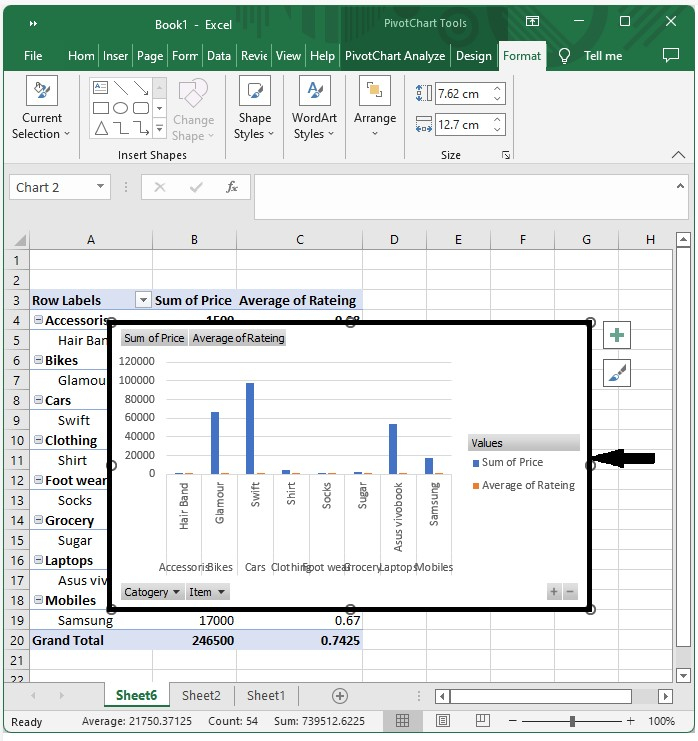Open the WordArt Styles menu
This screenshot has height=741, width=698.
[314, 108]
